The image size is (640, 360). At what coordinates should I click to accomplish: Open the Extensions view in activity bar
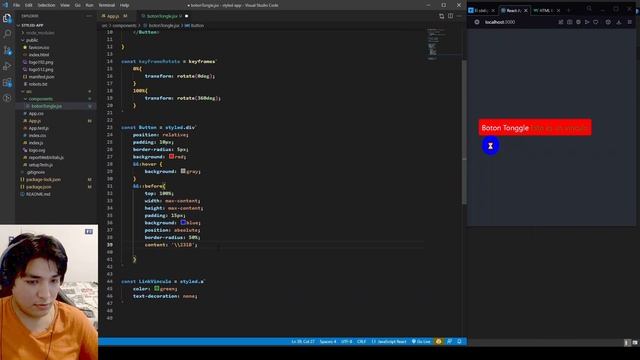click(x=7, y=82)
